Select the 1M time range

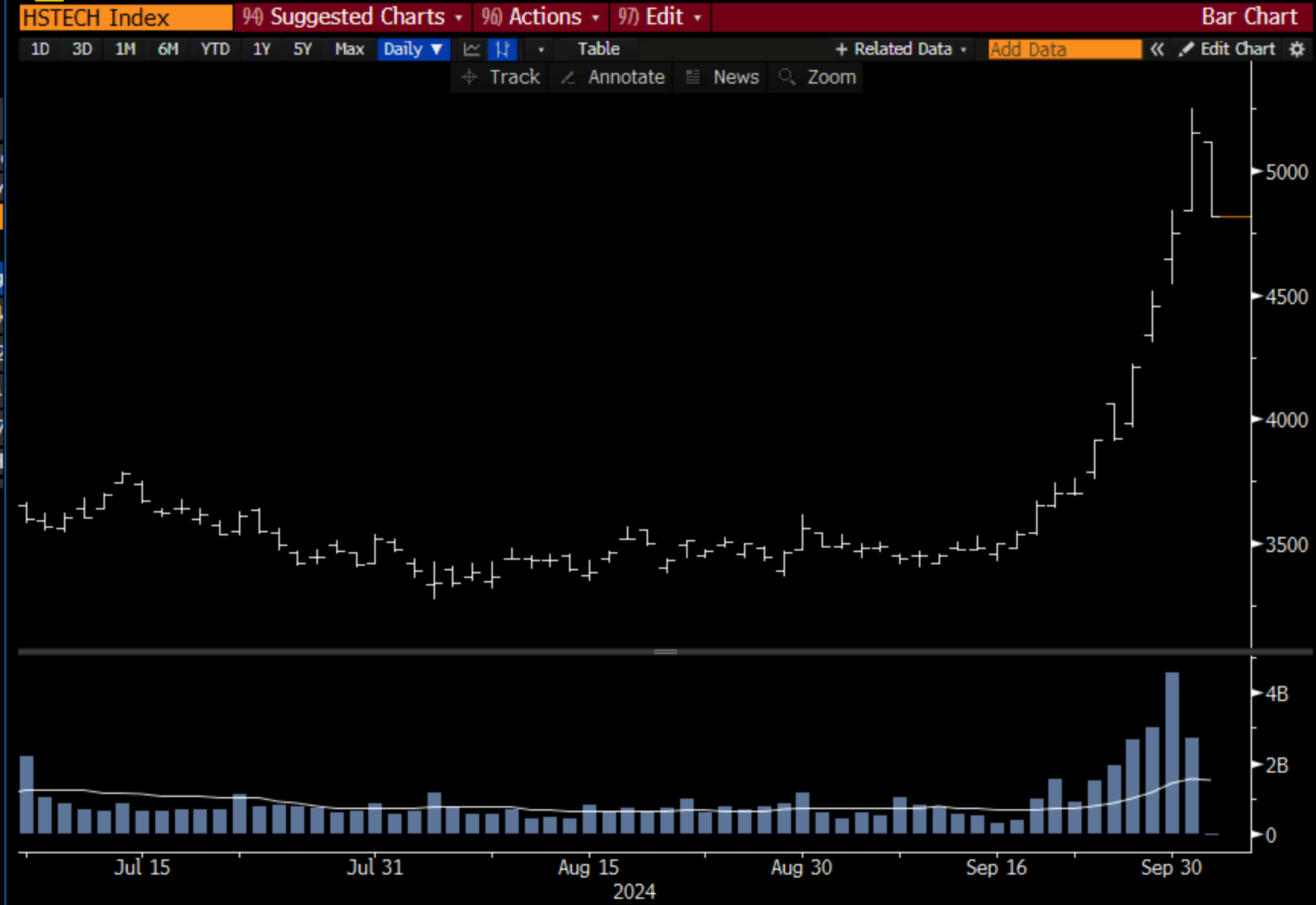(125, 49)
